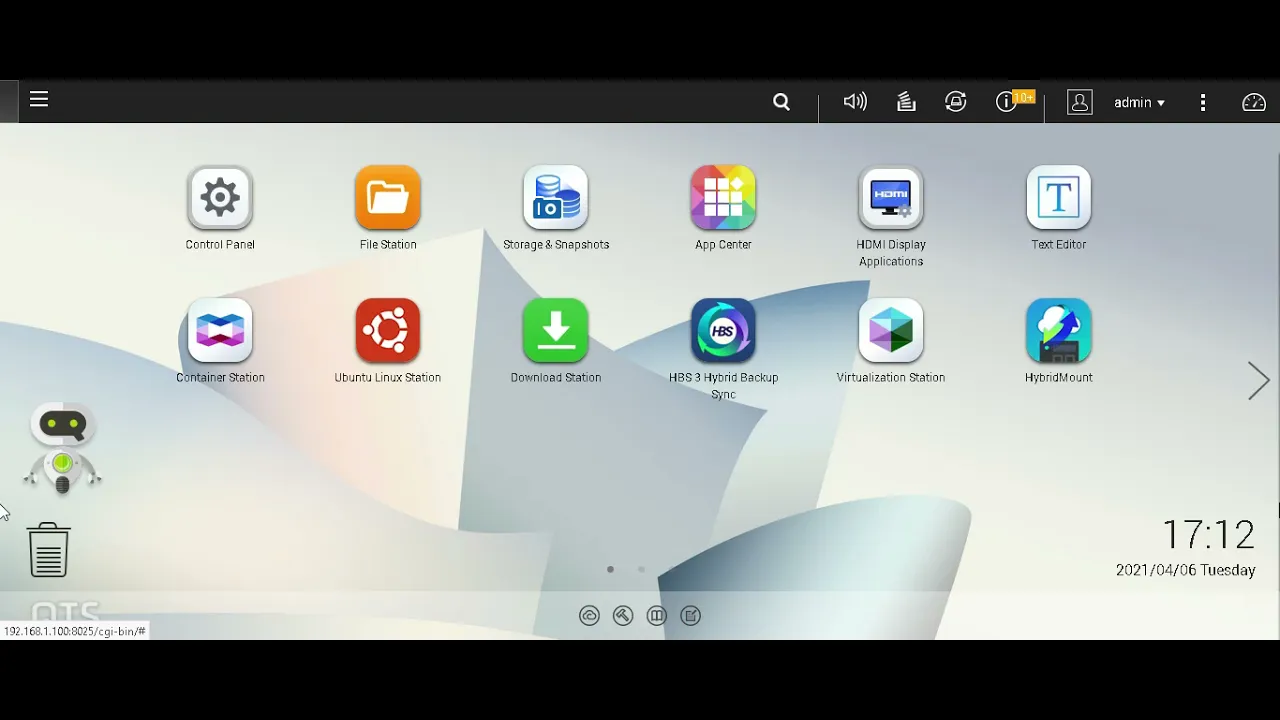
Task: Click the feedback bottom icon
Action: [x=691, y=616]
